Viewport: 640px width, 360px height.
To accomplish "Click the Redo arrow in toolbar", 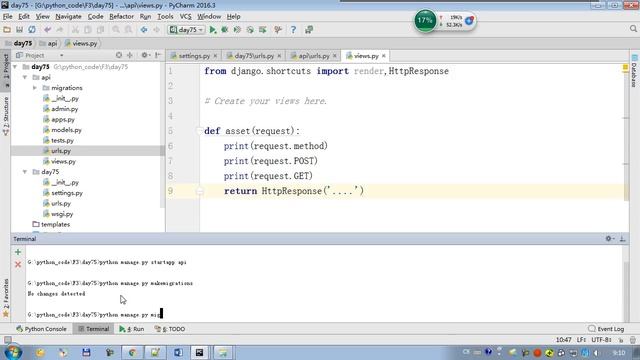I will pyautogui.click(x=60, y=30).
